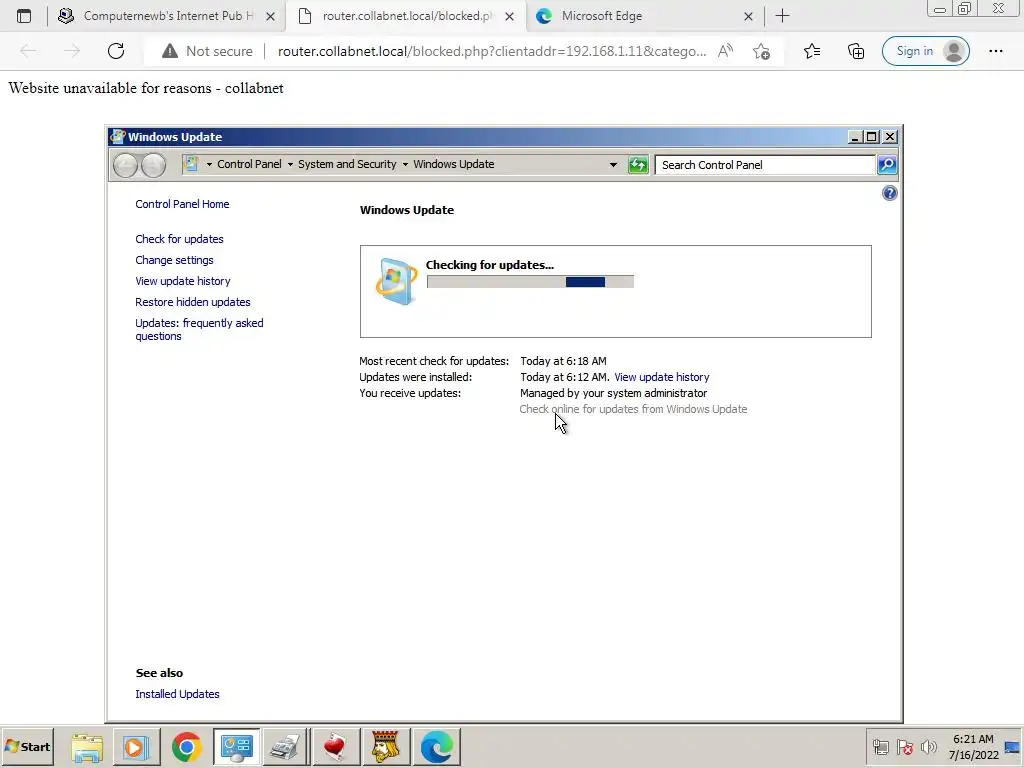This screenshot has width=1024, height=768.
Task: Click the Checking for updates progress bar
Action: coord(530,281)
